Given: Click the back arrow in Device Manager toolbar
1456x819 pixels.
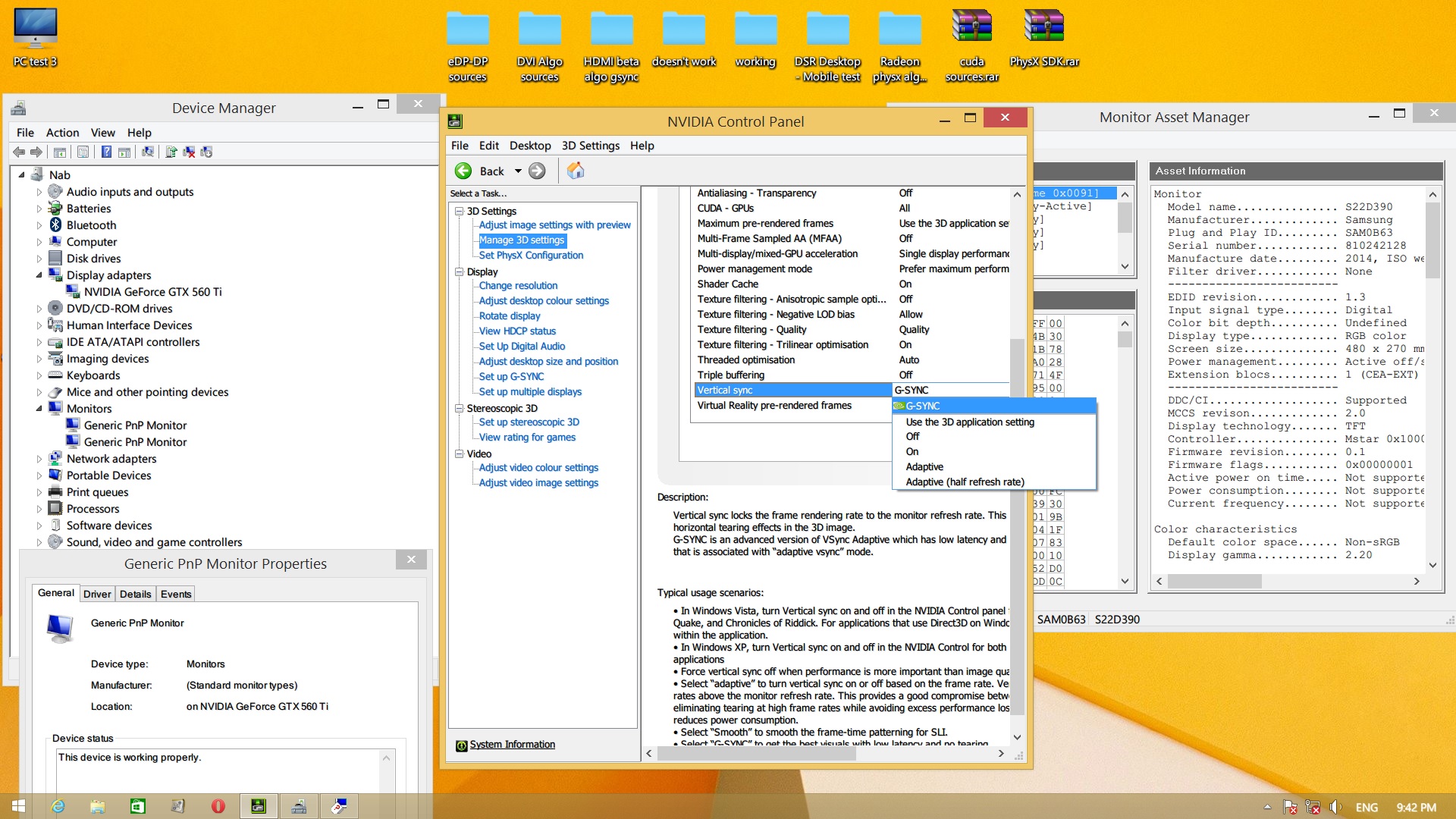Looking at the screenshot, I should tap(20, 152).
